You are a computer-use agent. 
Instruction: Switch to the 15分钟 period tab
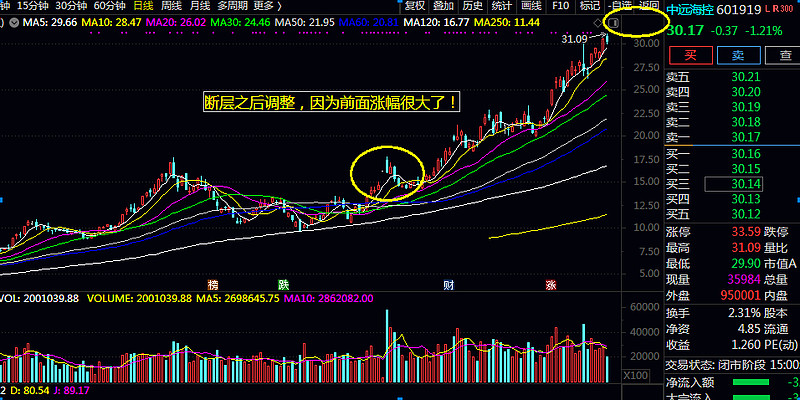click(33, 6)
